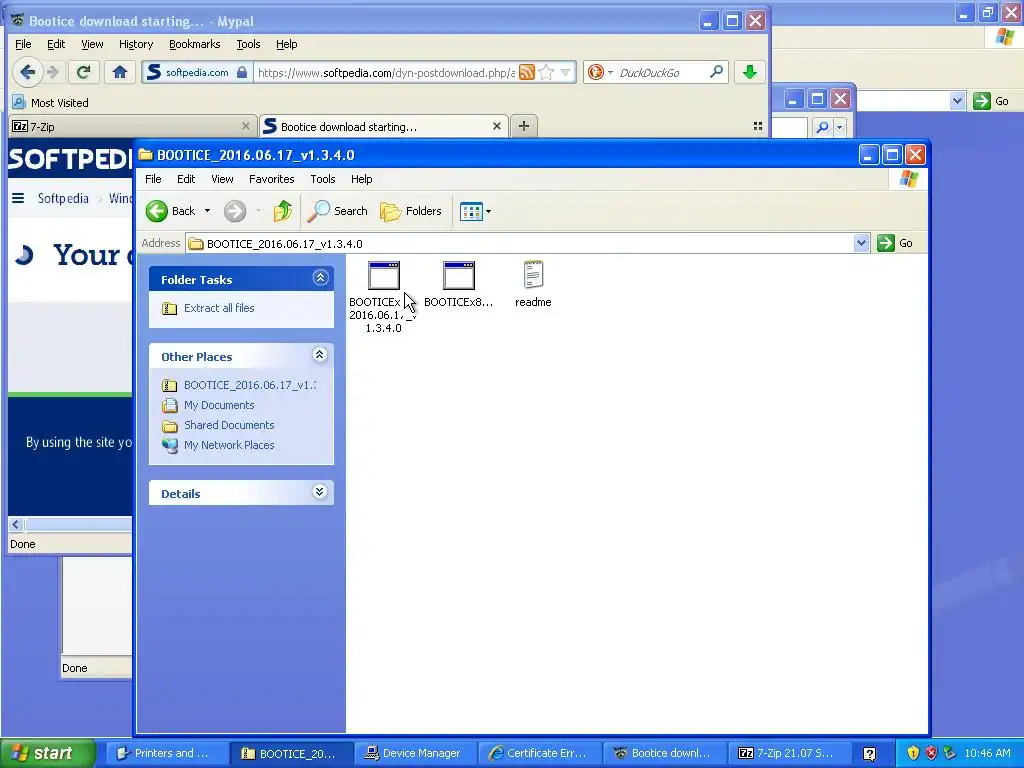Go back in Mypal browser
Image resolution: width=1024 pixels, height=768 pixels.
[x=27, y=72]
